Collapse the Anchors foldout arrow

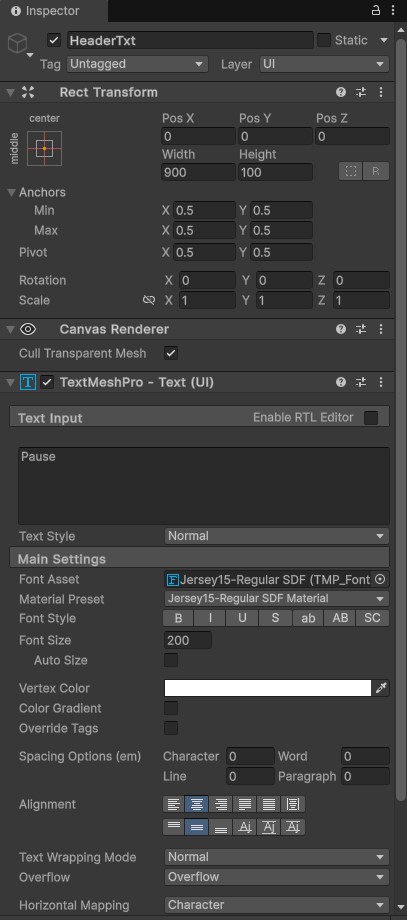tap(11, 192)
